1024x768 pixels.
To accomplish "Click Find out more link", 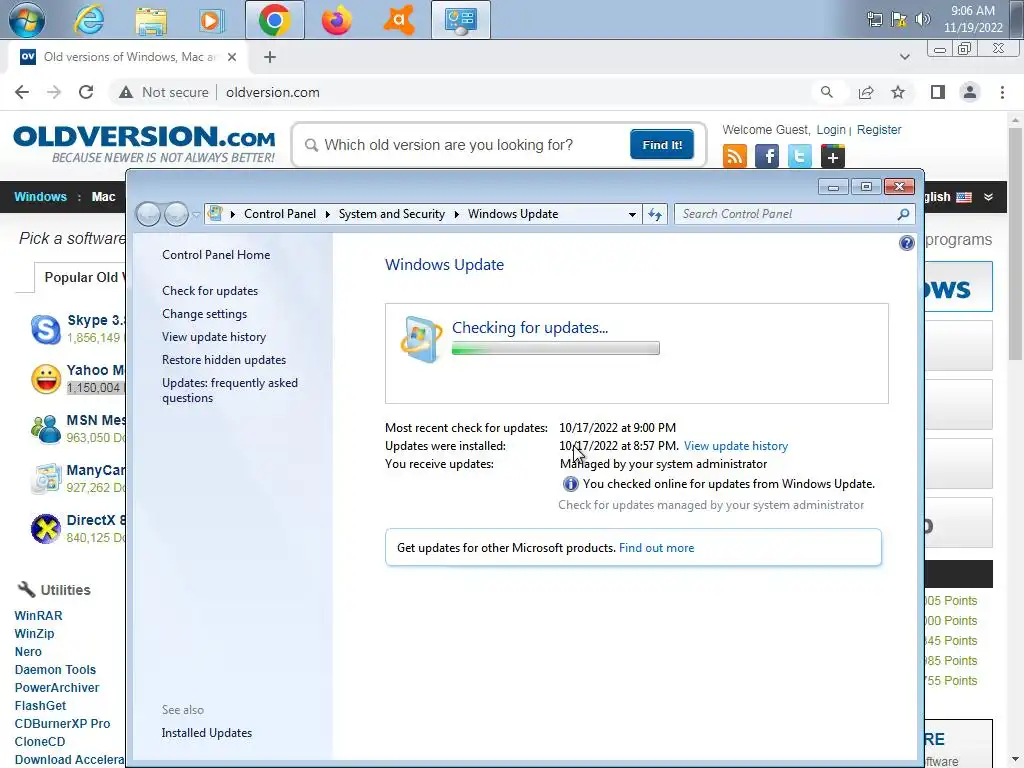I will 656,548.
